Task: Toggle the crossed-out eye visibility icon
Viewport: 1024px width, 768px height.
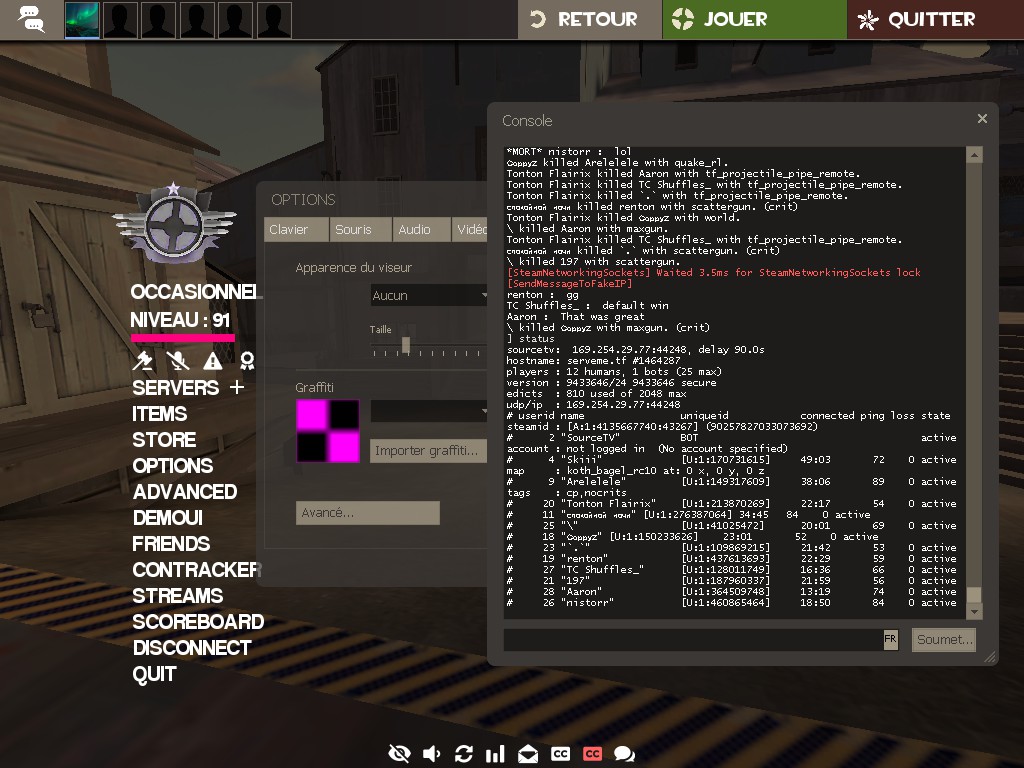Action: [399, 754]
